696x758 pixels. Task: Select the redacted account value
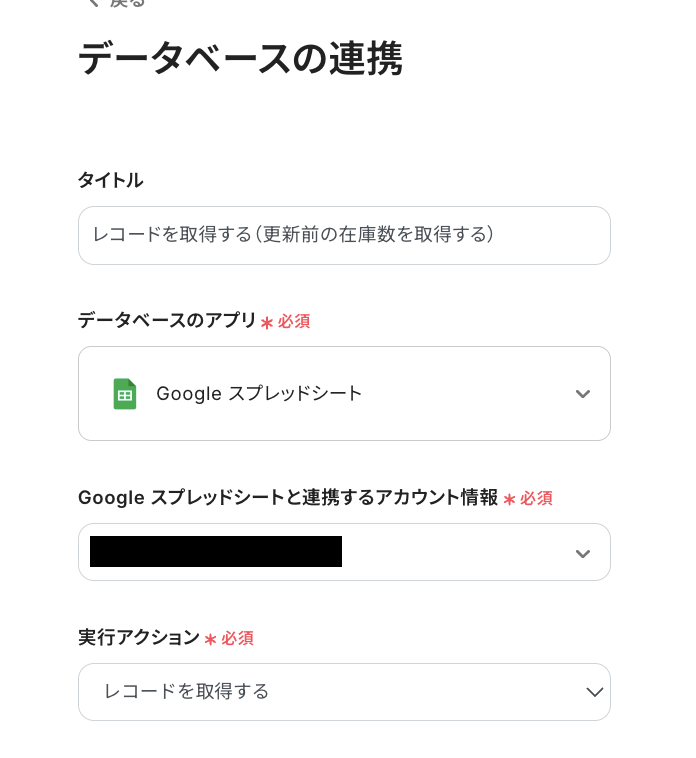(216, 552)
